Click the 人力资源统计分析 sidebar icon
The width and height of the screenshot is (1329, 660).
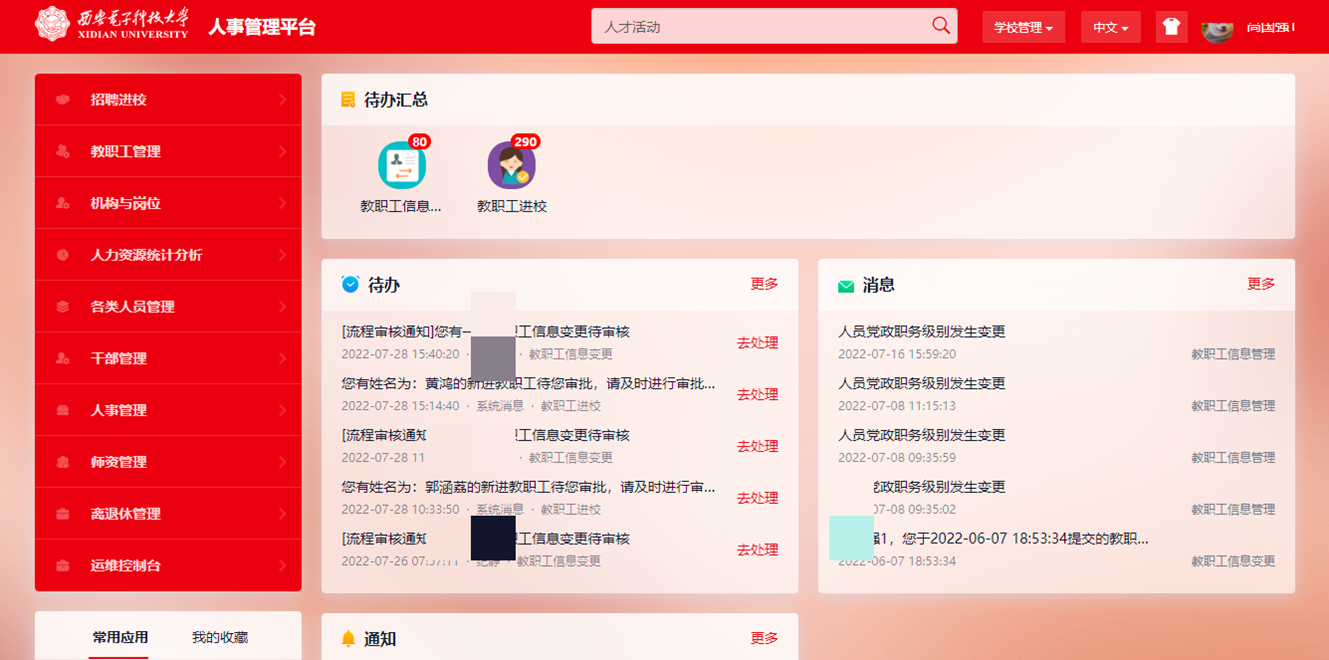63,255
